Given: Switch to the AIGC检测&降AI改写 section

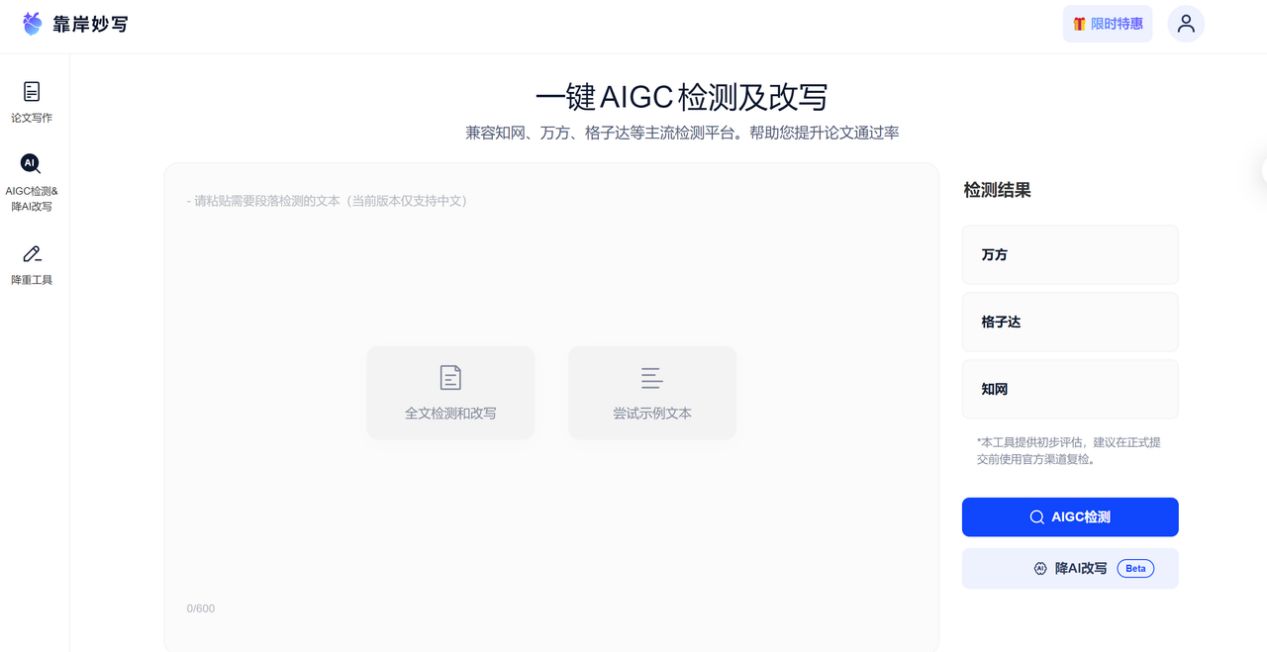Looking at the screenshot, I should (31, 180).
